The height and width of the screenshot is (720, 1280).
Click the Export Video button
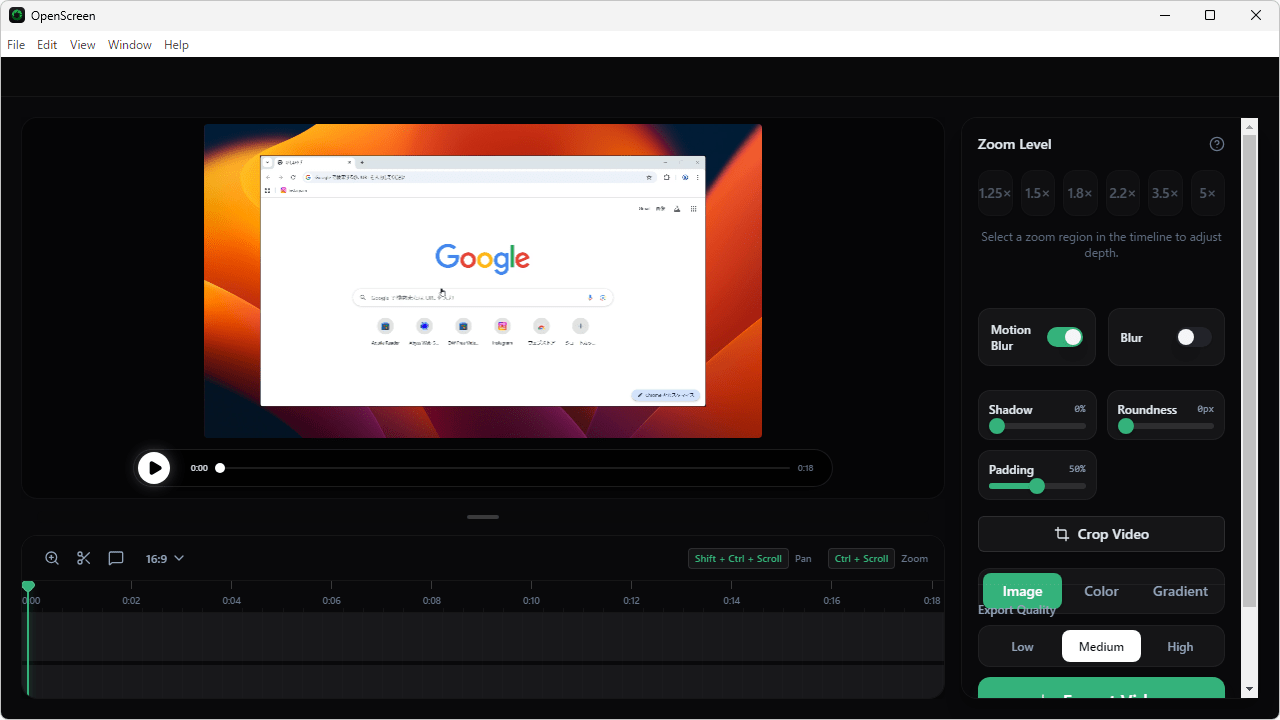[1100, 697]
